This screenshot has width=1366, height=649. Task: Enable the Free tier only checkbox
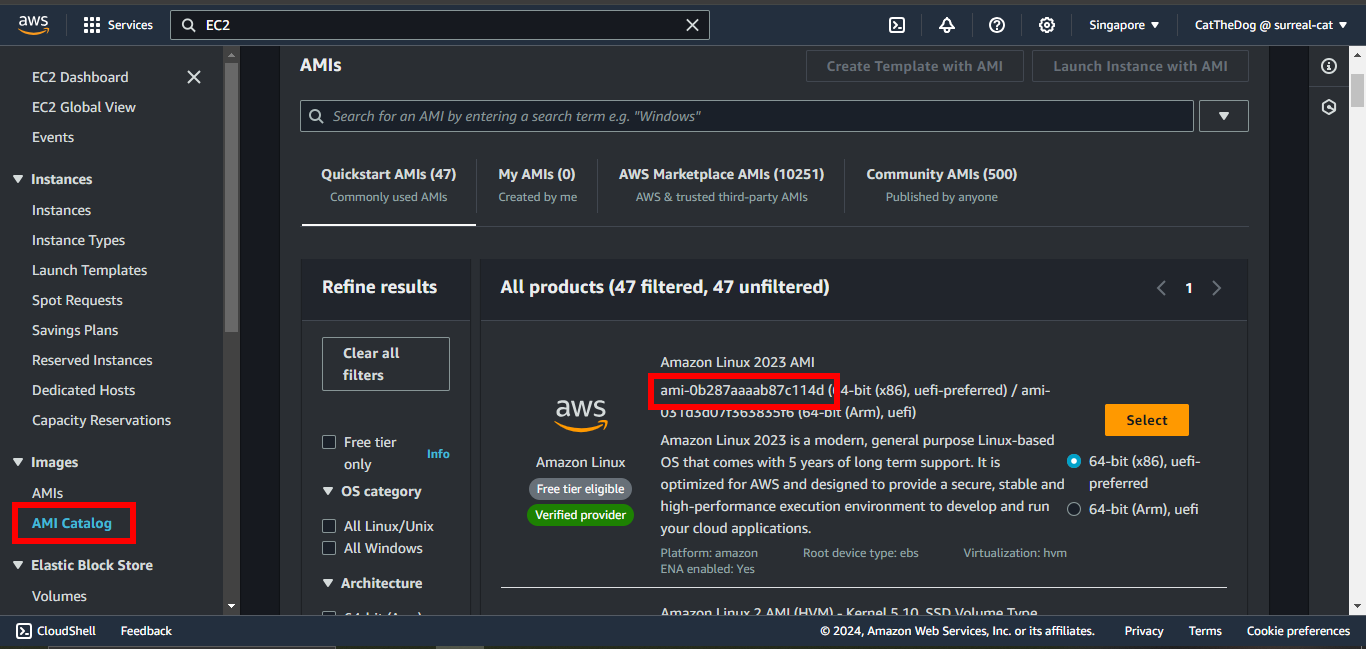pyautogui.click(x=329, y=442)
